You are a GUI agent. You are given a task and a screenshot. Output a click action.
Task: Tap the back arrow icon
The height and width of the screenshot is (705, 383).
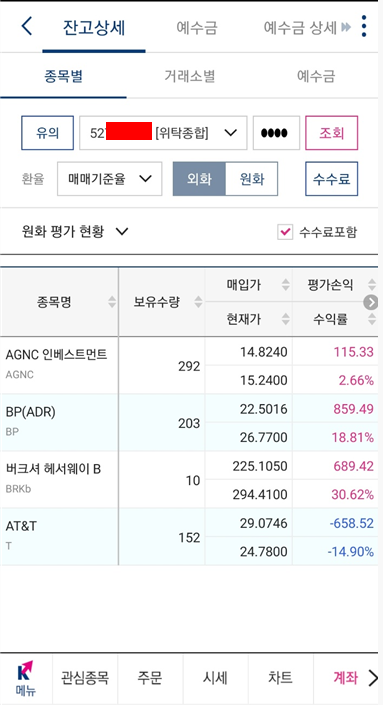27,27
